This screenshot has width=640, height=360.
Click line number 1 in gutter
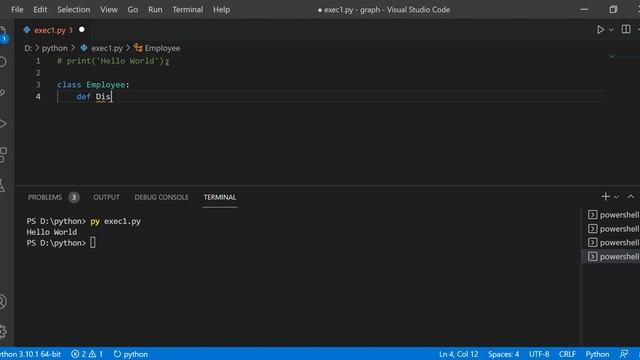38,61
